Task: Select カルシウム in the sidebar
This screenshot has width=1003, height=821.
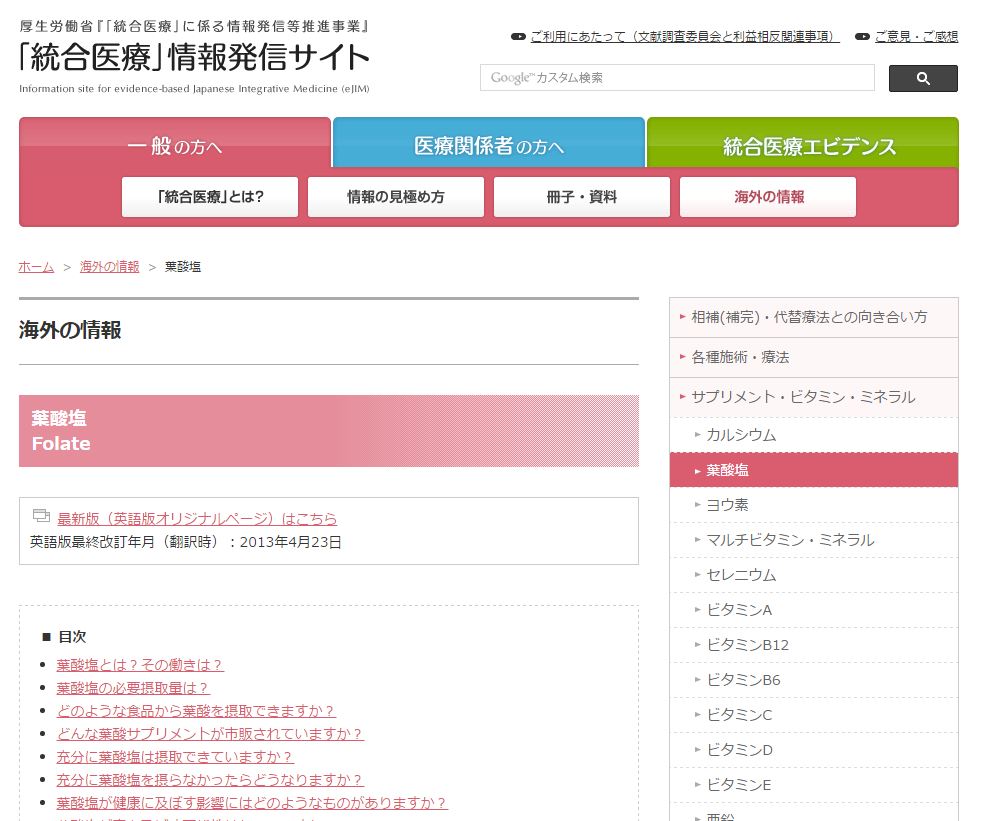Action: click(741, 435)
